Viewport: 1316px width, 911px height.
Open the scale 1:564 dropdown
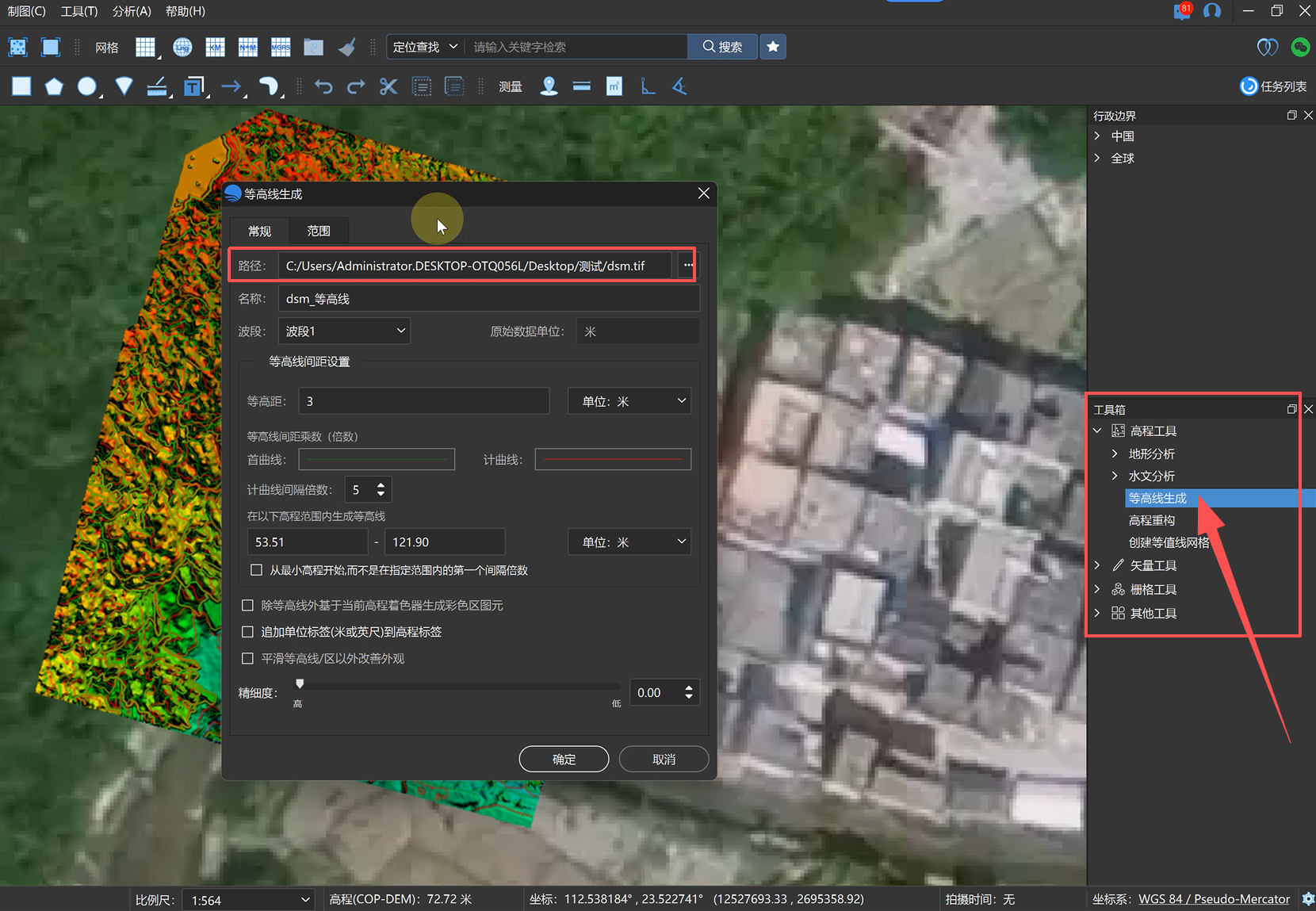[248, 900]
